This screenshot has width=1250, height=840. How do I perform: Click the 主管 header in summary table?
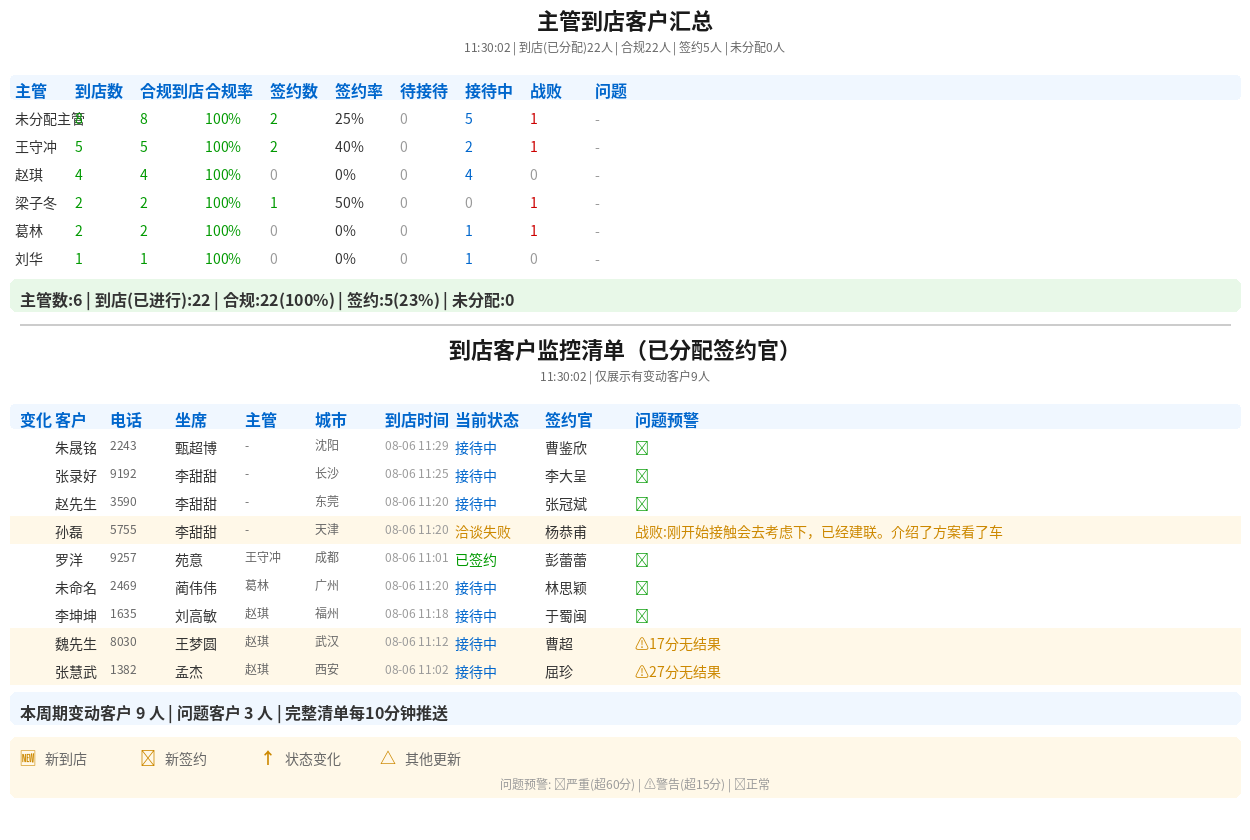[31, 91]
